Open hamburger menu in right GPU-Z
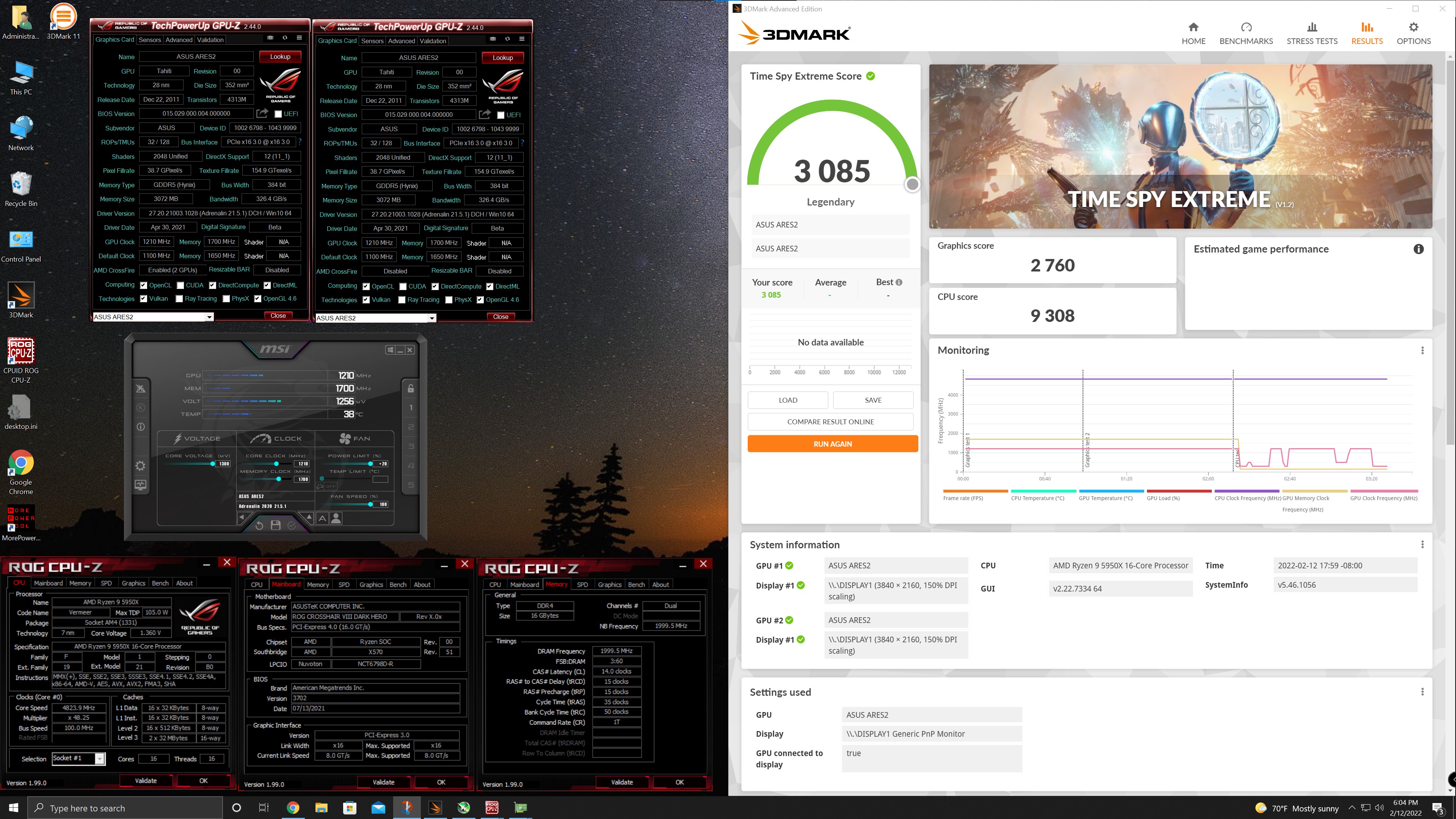This screenshot has height=819, width=1456. (x=522, y=39)
